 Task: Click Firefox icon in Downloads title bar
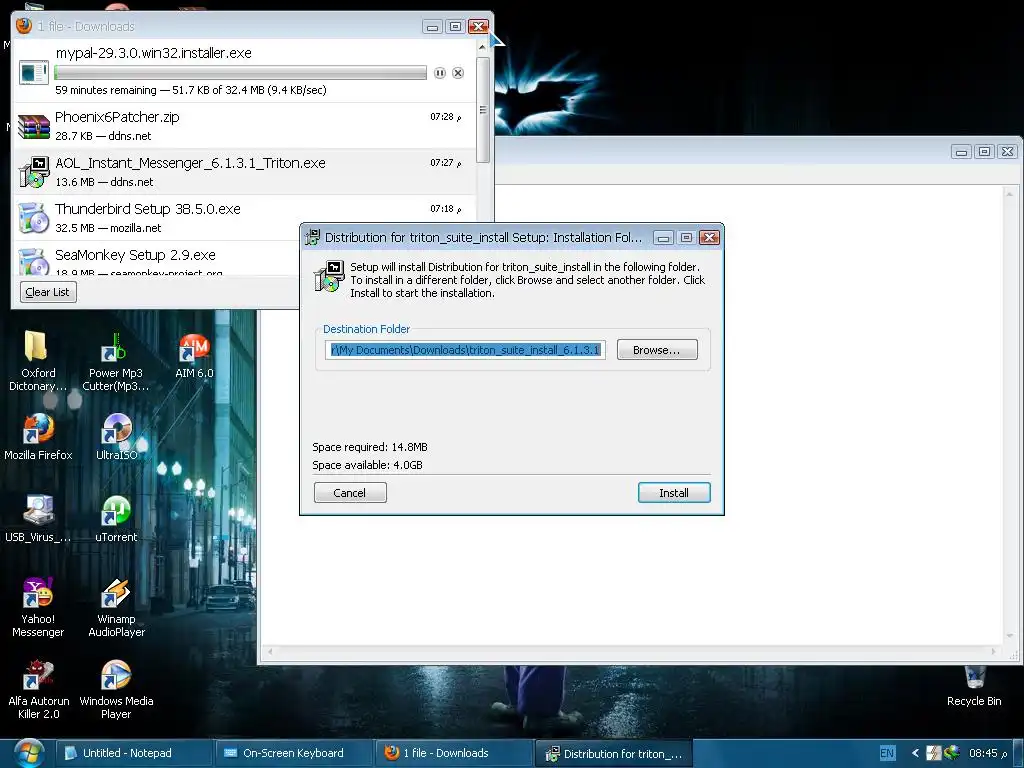click(x=24, y=26)
